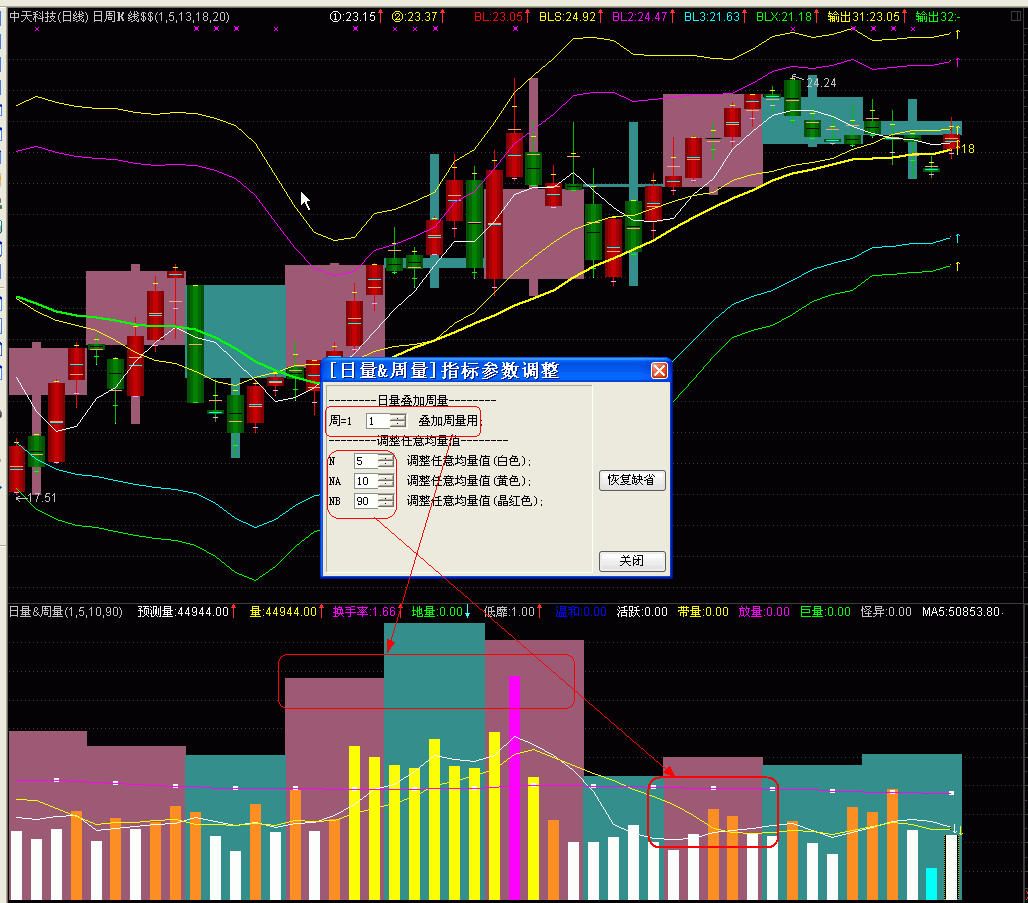Image resolution: width=1028 pixels, height=903 pixels.
Task: Click the 日量&周量(1,5,10,90) volume indicator label
Action: point(66,612)
